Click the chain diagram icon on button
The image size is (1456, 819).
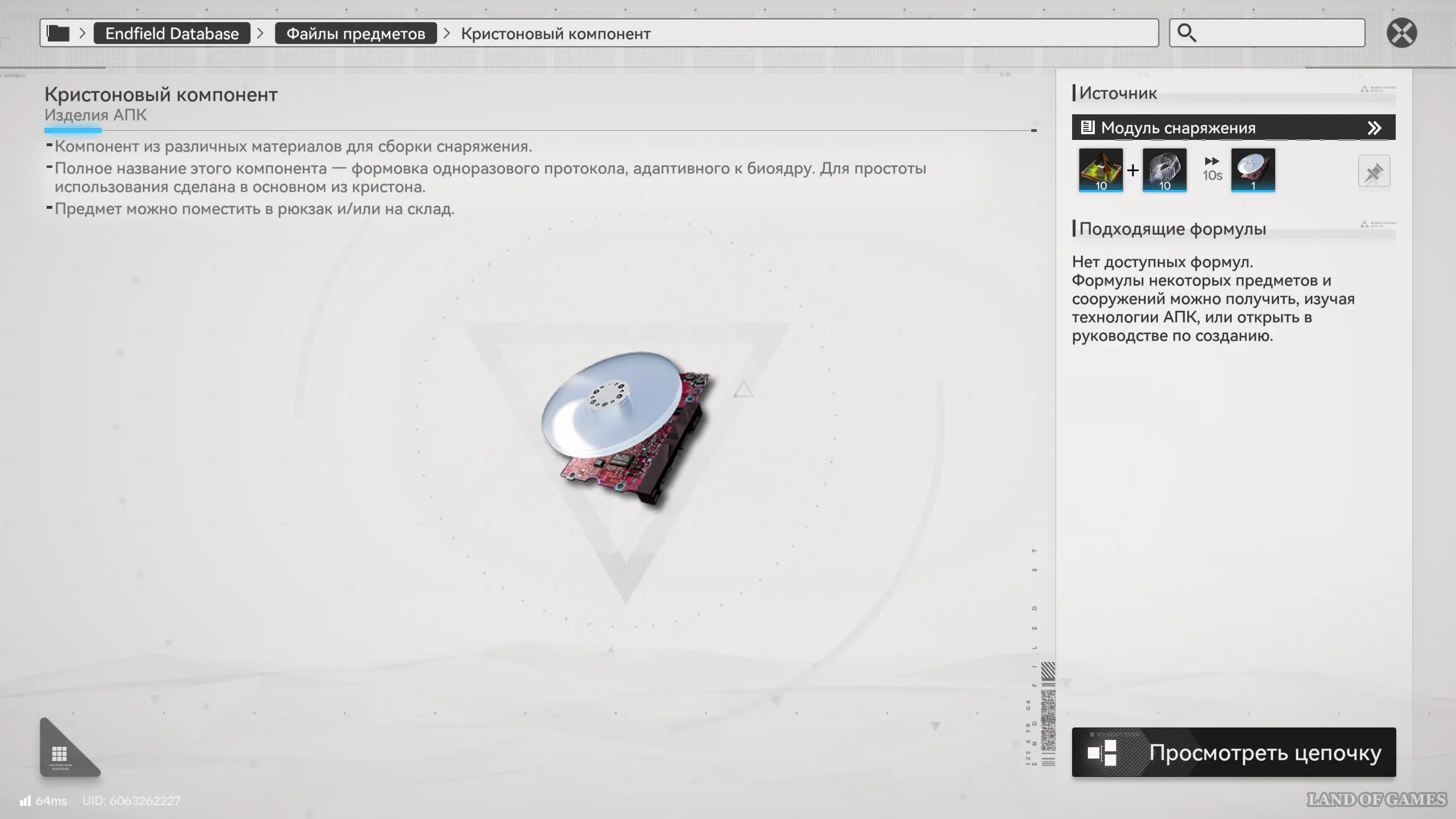(1102, 752)
